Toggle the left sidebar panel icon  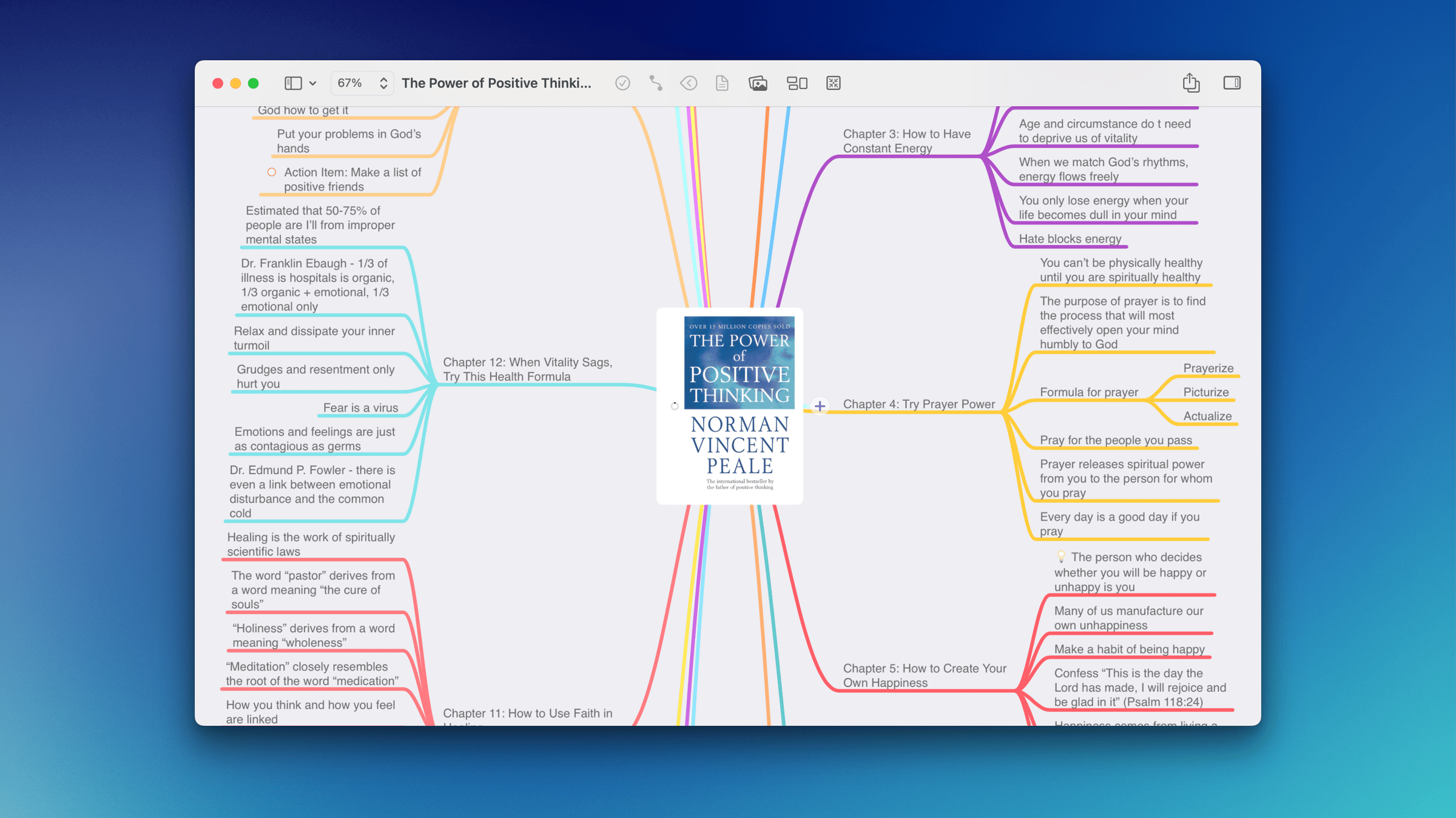(293, 83)
